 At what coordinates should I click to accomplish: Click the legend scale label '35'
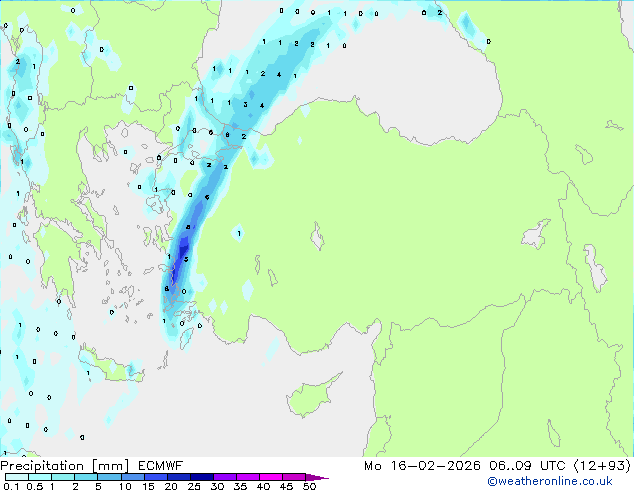click(x=240, y=486)
